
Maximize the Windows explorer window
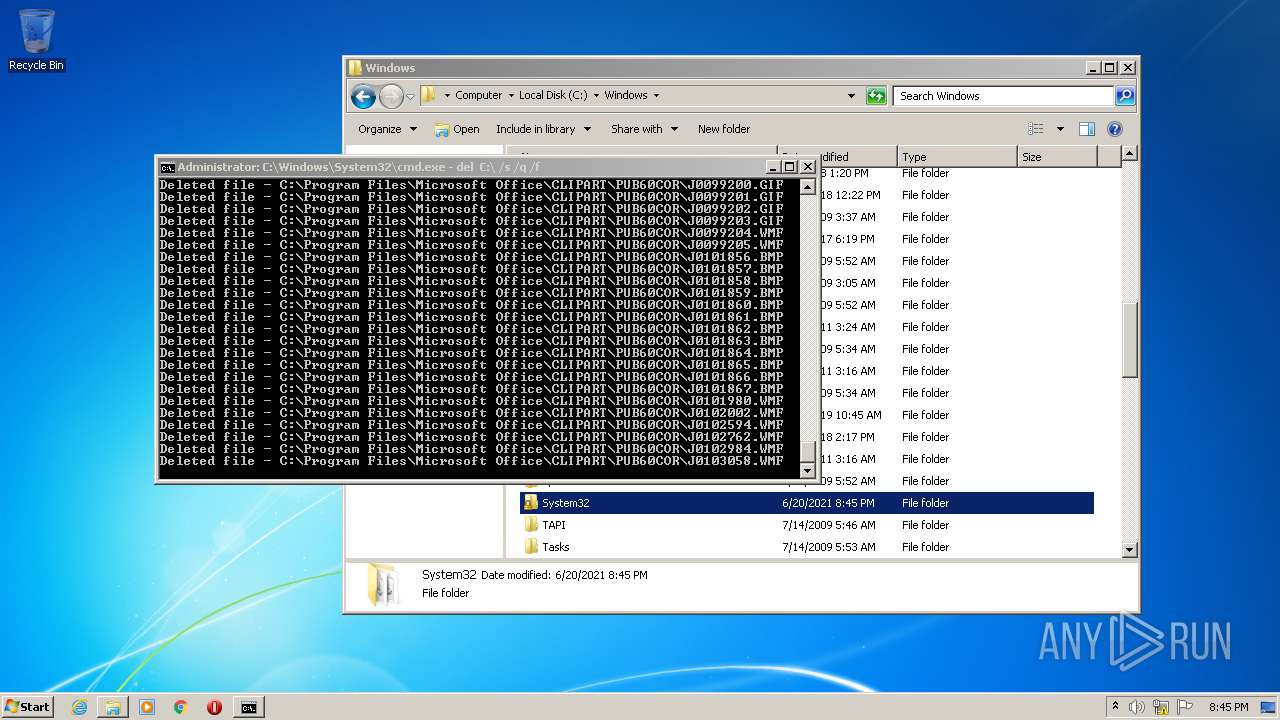1110,68
